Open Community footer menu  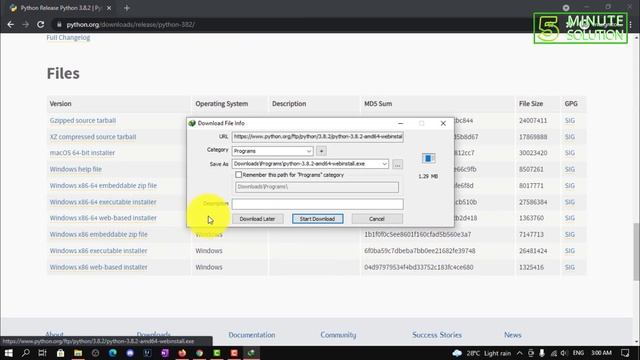tap(338, 335)
